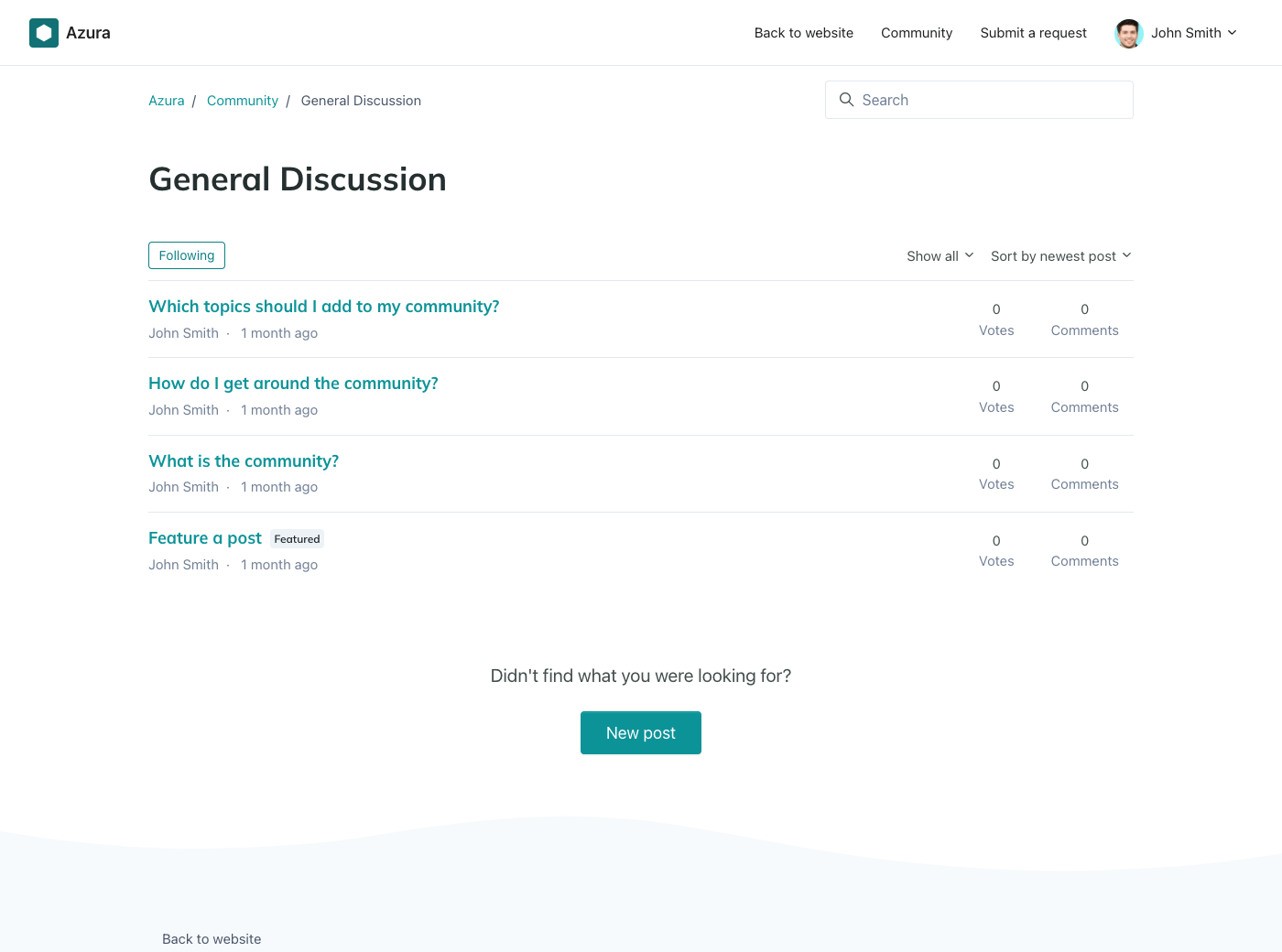Open the Show all filter dropdown
Image resolution: width=1282 pixels, height=952 pixels.
pos(940,256)
